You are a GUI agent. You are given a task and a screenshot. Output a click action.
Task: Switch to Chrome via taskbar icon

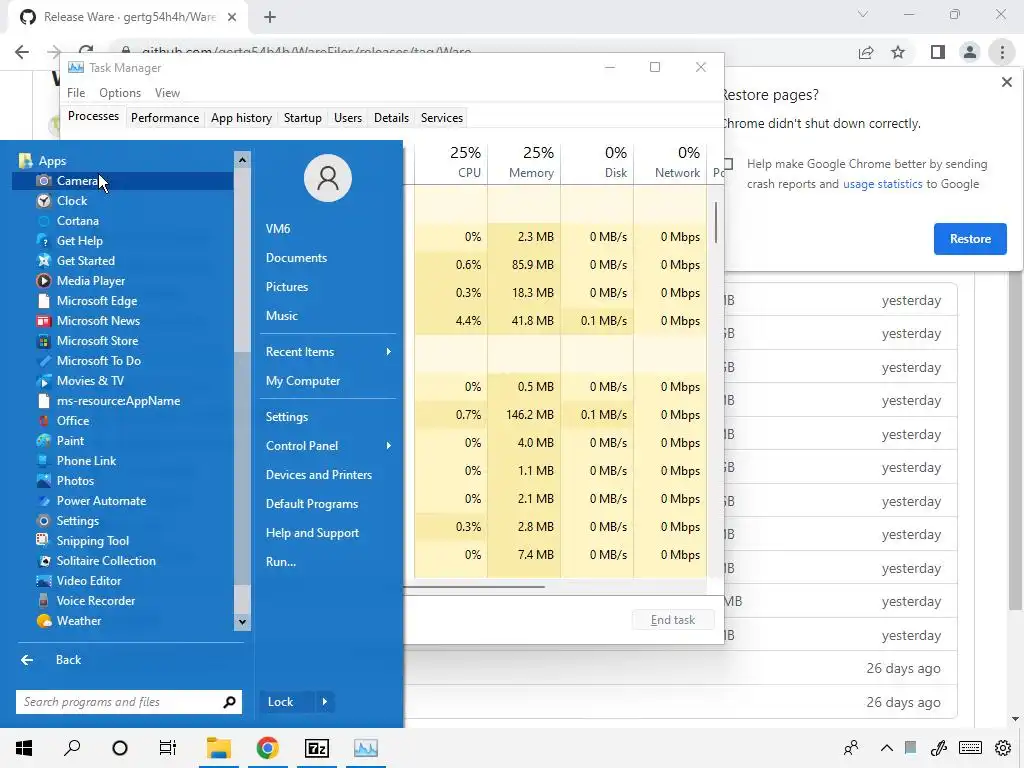(268, 748)
